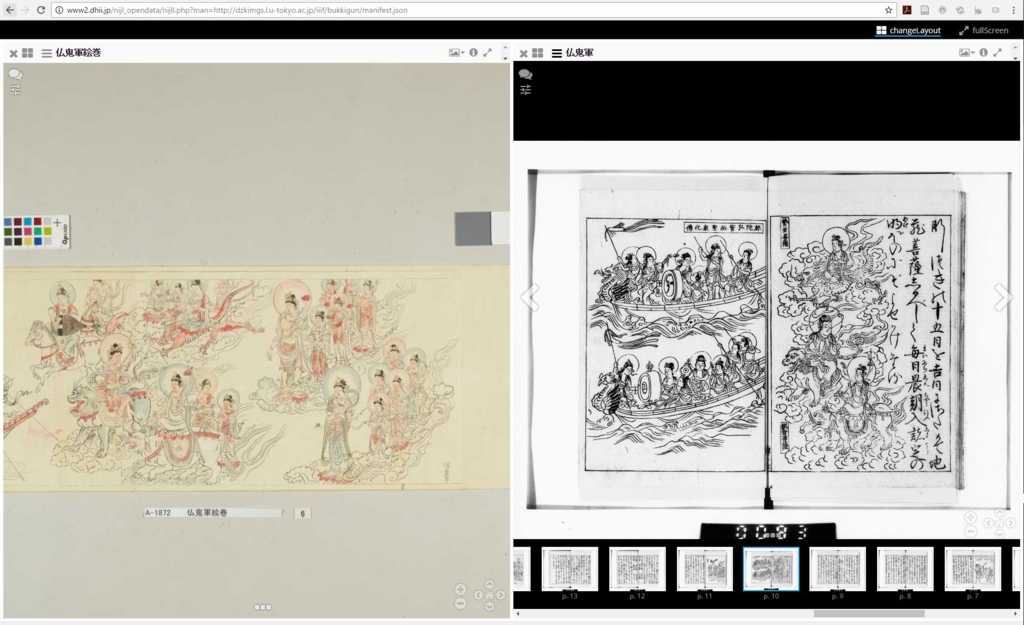The image size is (1024, 625).
Task: Select thumbnail p. 7
Action: click(x=973, y=569)
